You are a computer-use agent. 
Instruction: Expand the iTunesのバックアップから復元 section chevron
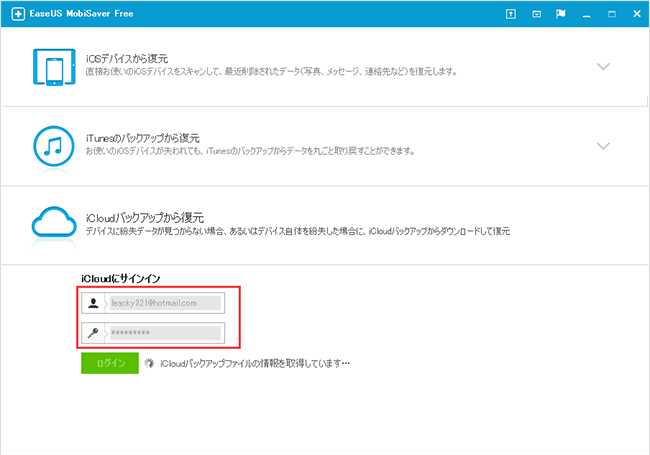click(x=603, y=146)
